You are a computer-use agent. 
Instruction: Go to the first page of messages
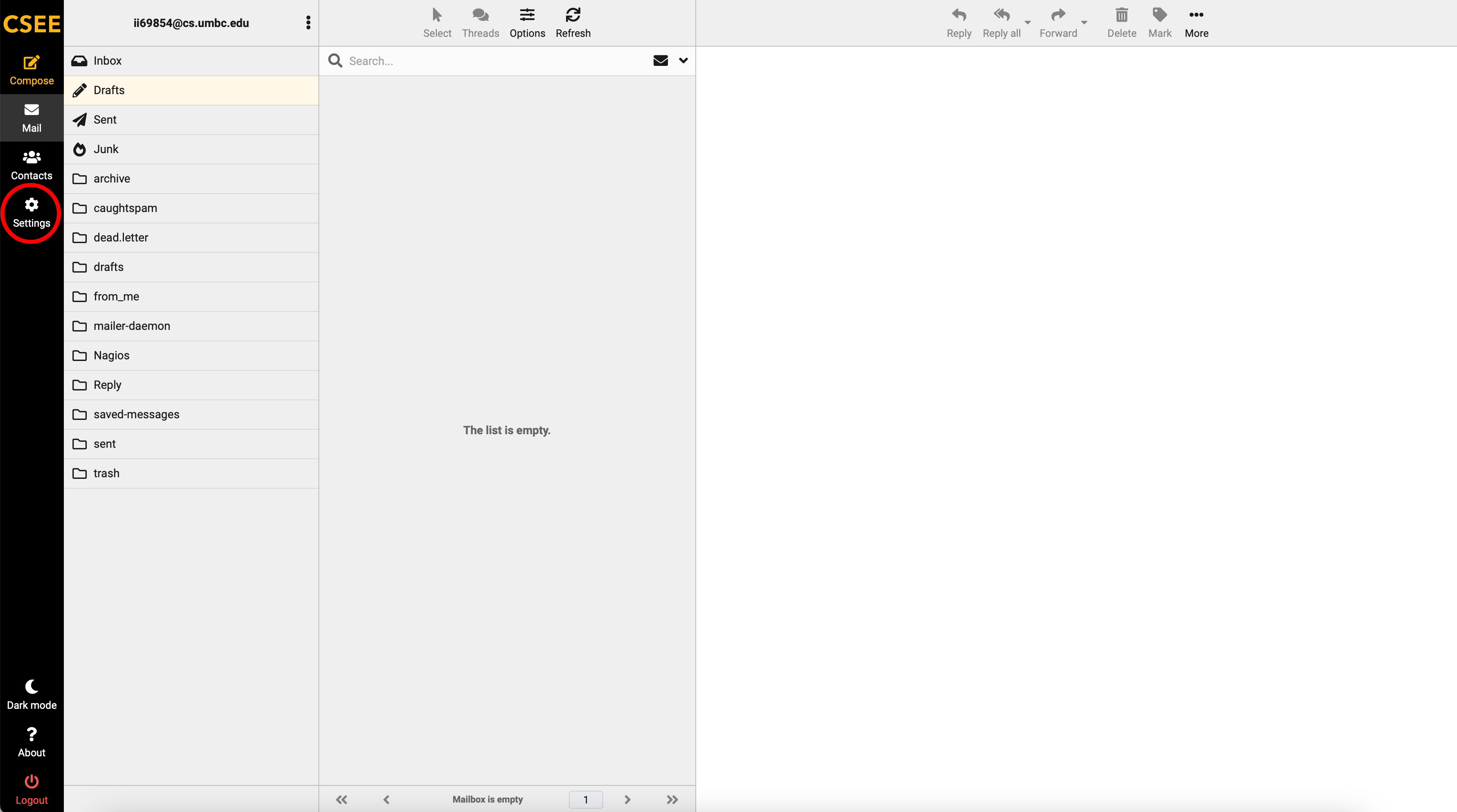(x=342, y=800)
